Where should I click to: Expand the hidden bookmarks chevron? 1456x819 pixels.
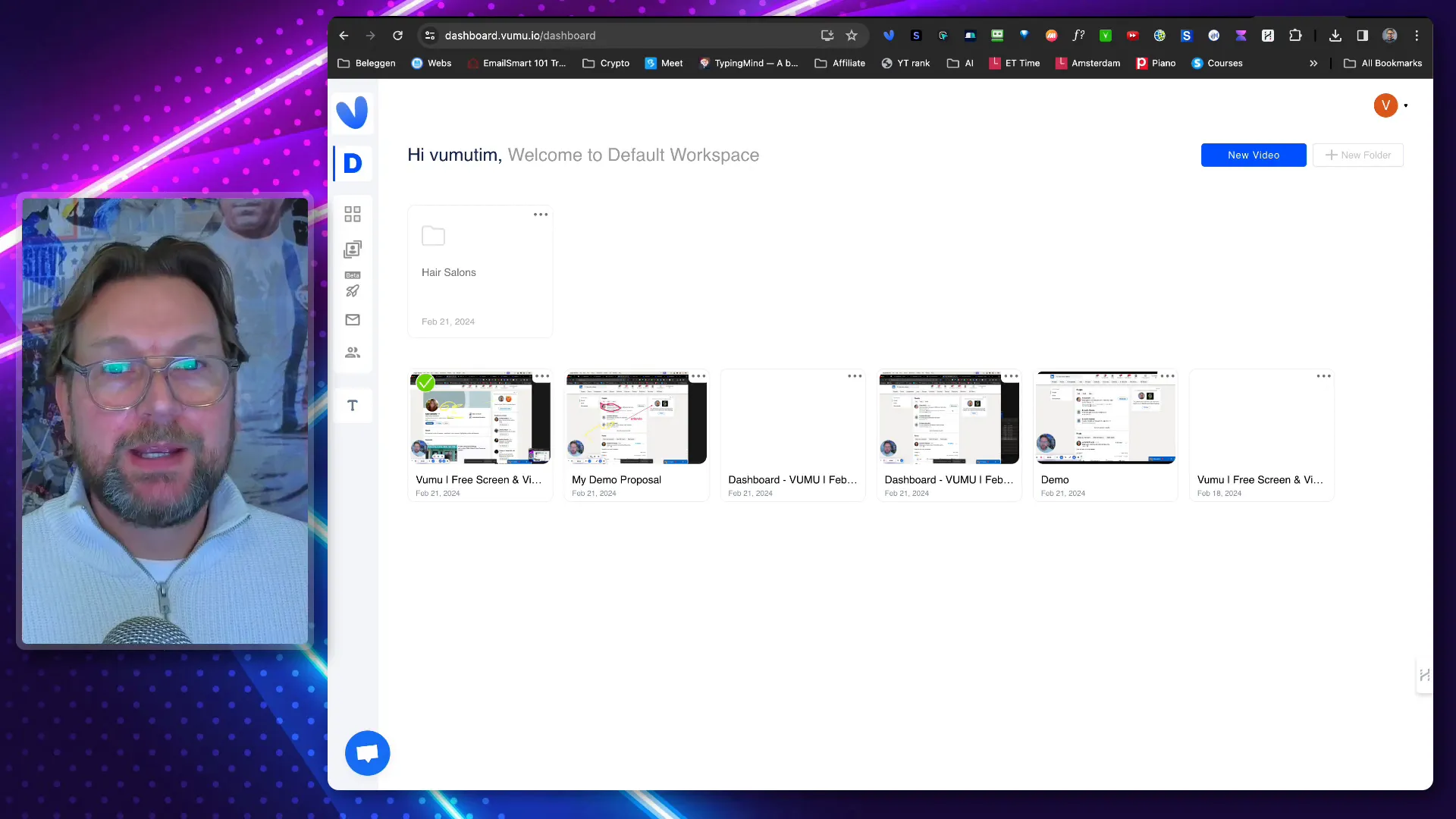1313,64
